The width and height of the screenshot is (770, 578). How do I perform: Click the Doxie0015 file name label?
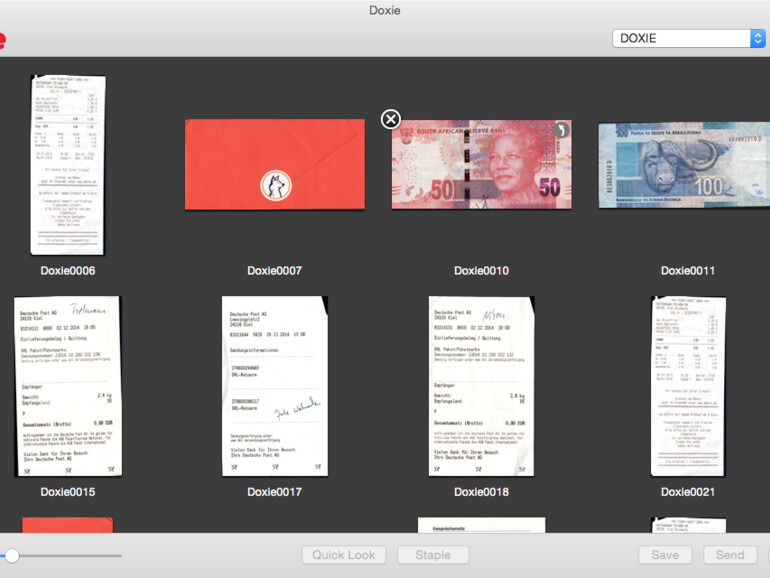(68, 492)
